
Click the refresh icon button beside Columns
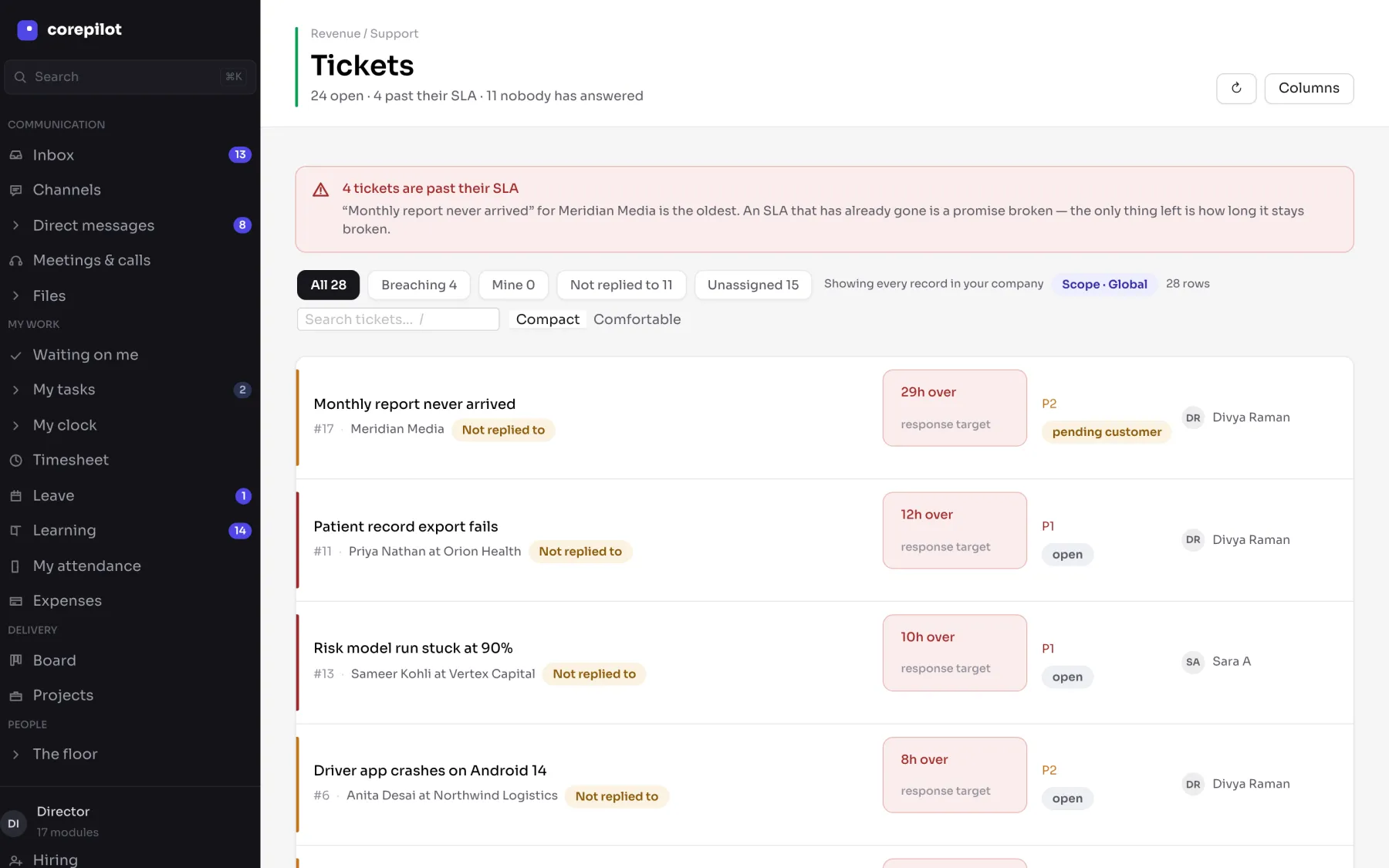(x=1236, y=88)
